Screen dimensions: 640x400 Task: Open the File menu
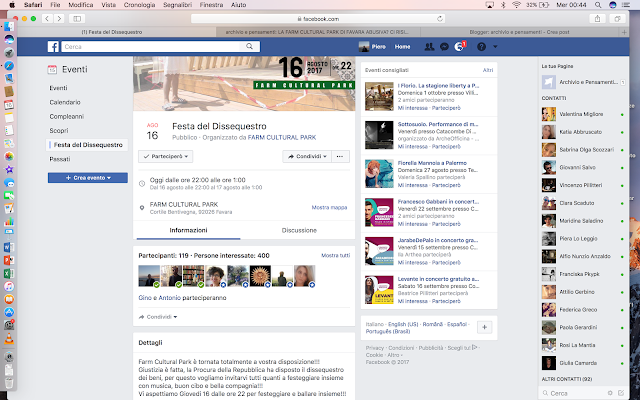55,5
